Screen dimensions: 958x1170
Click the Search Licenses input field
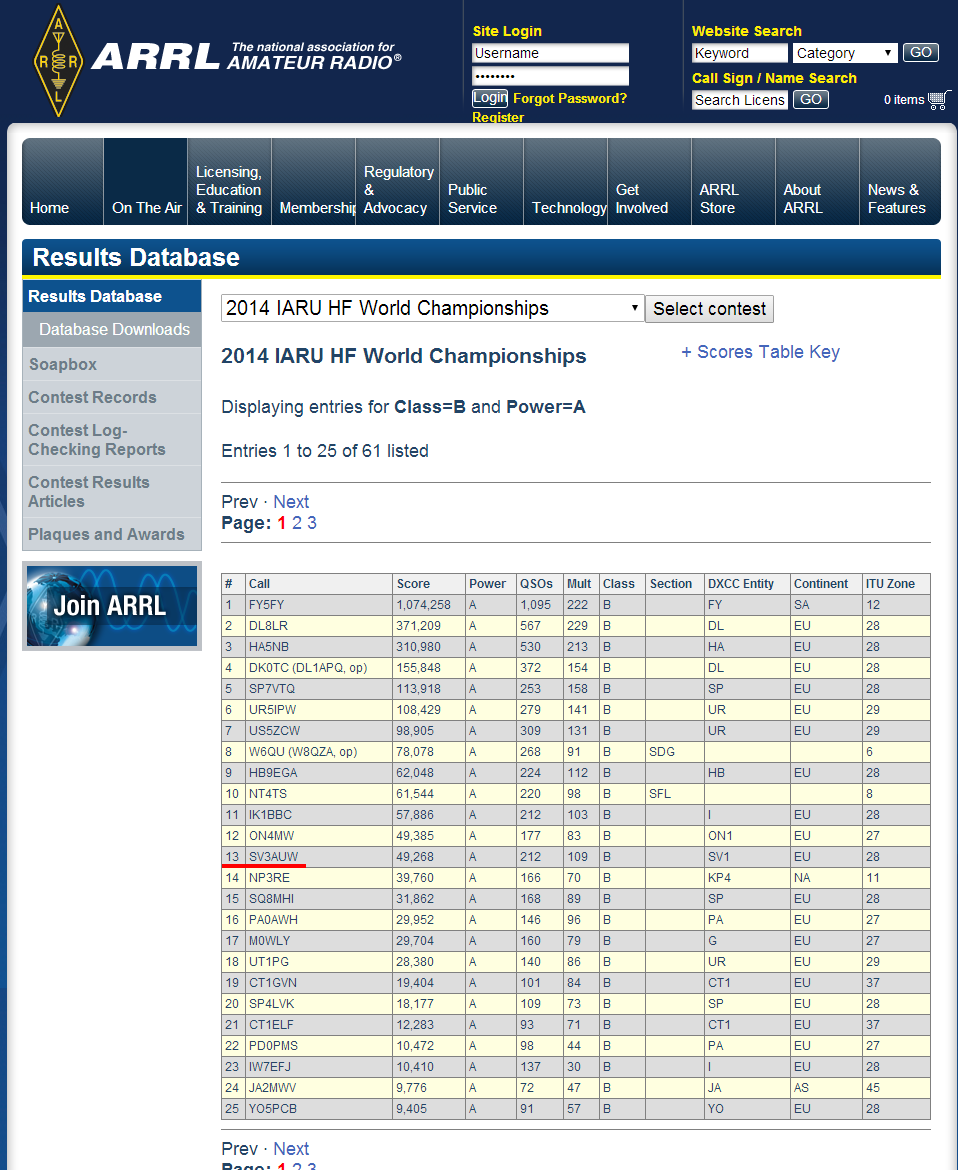739,100
